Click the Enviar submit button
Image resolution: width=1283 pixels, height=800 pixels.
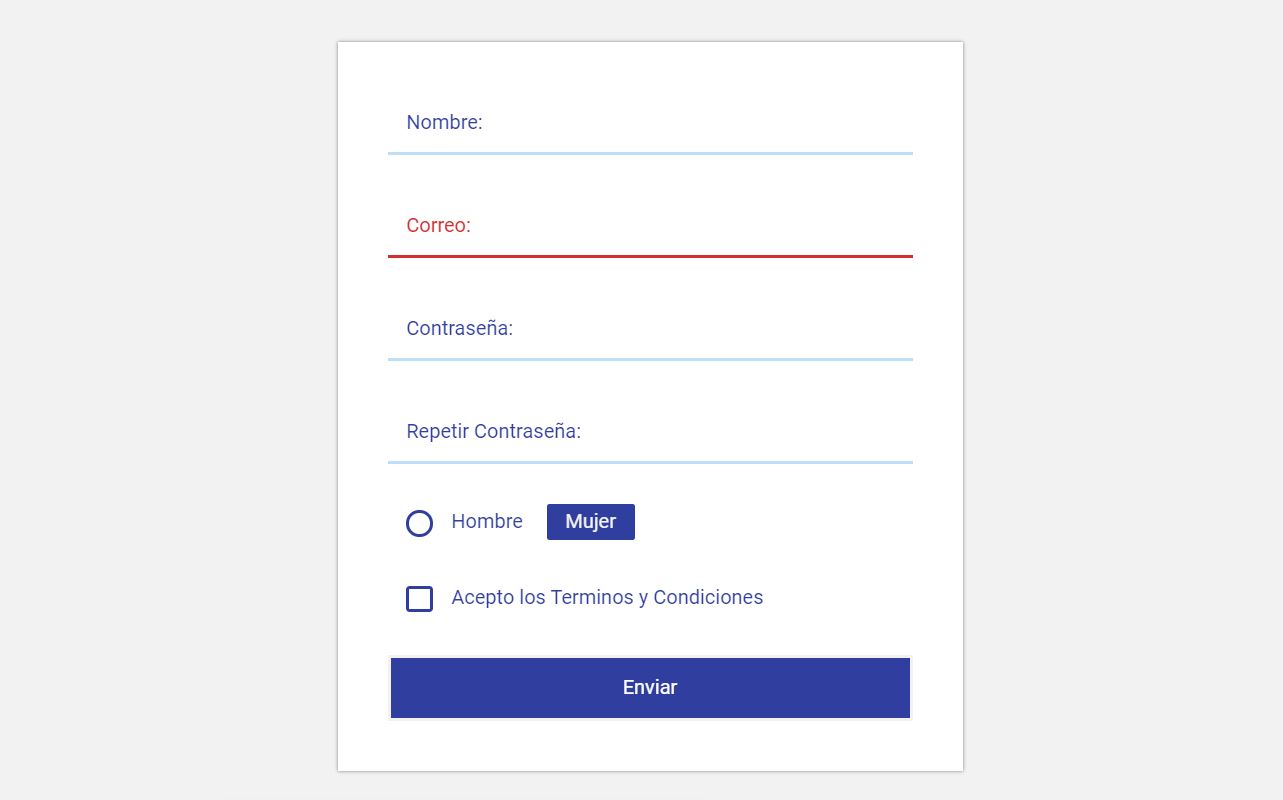(x=650, y=687)
